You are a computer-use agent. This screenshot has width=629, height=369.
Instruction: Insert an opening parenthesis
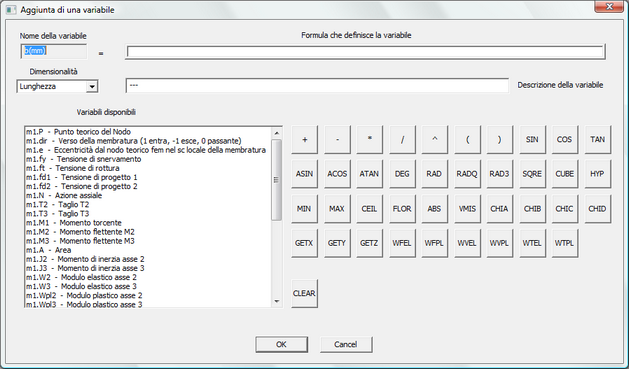coord(467,139)
